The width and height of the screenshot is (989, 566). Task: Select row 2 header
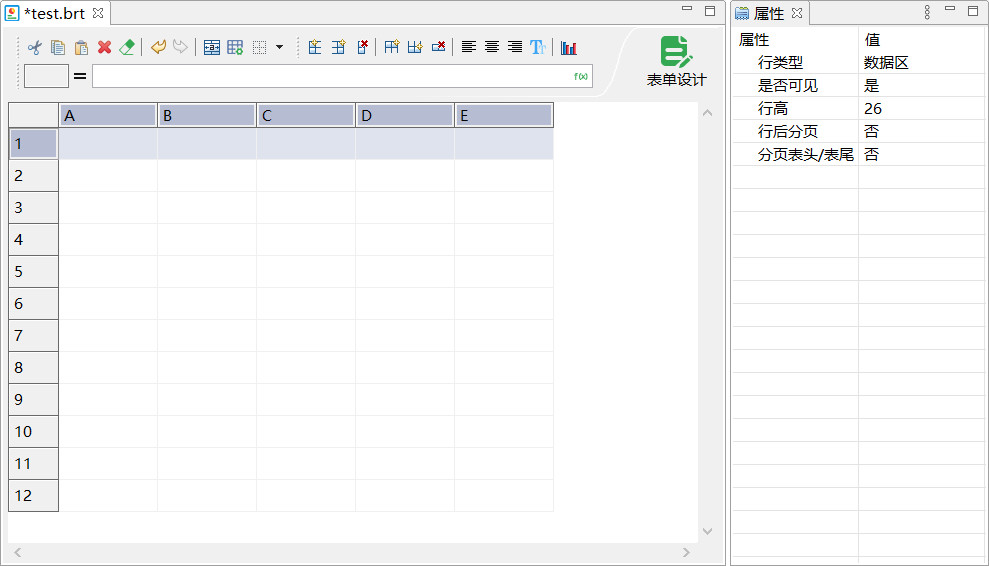pos(33,175)
